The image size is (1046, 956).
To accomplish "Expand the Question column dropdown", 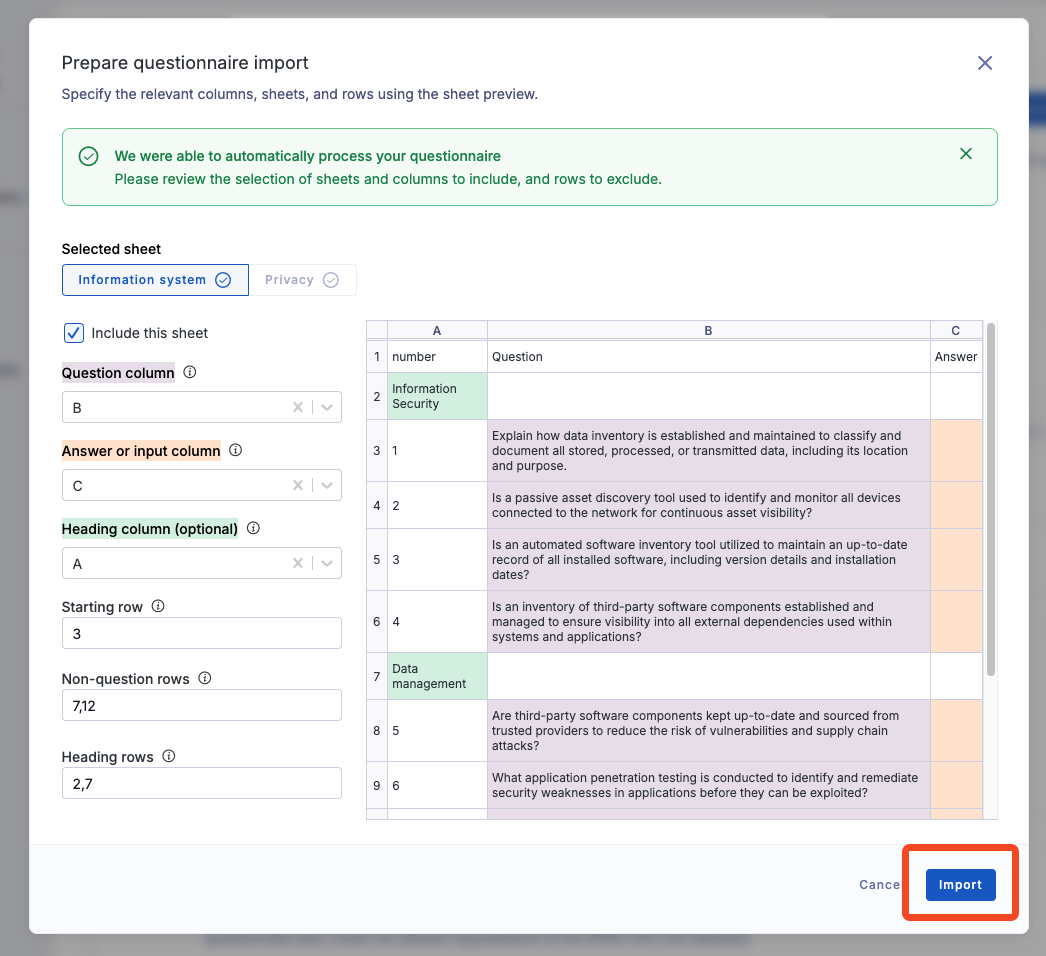I will coord(327,408).
